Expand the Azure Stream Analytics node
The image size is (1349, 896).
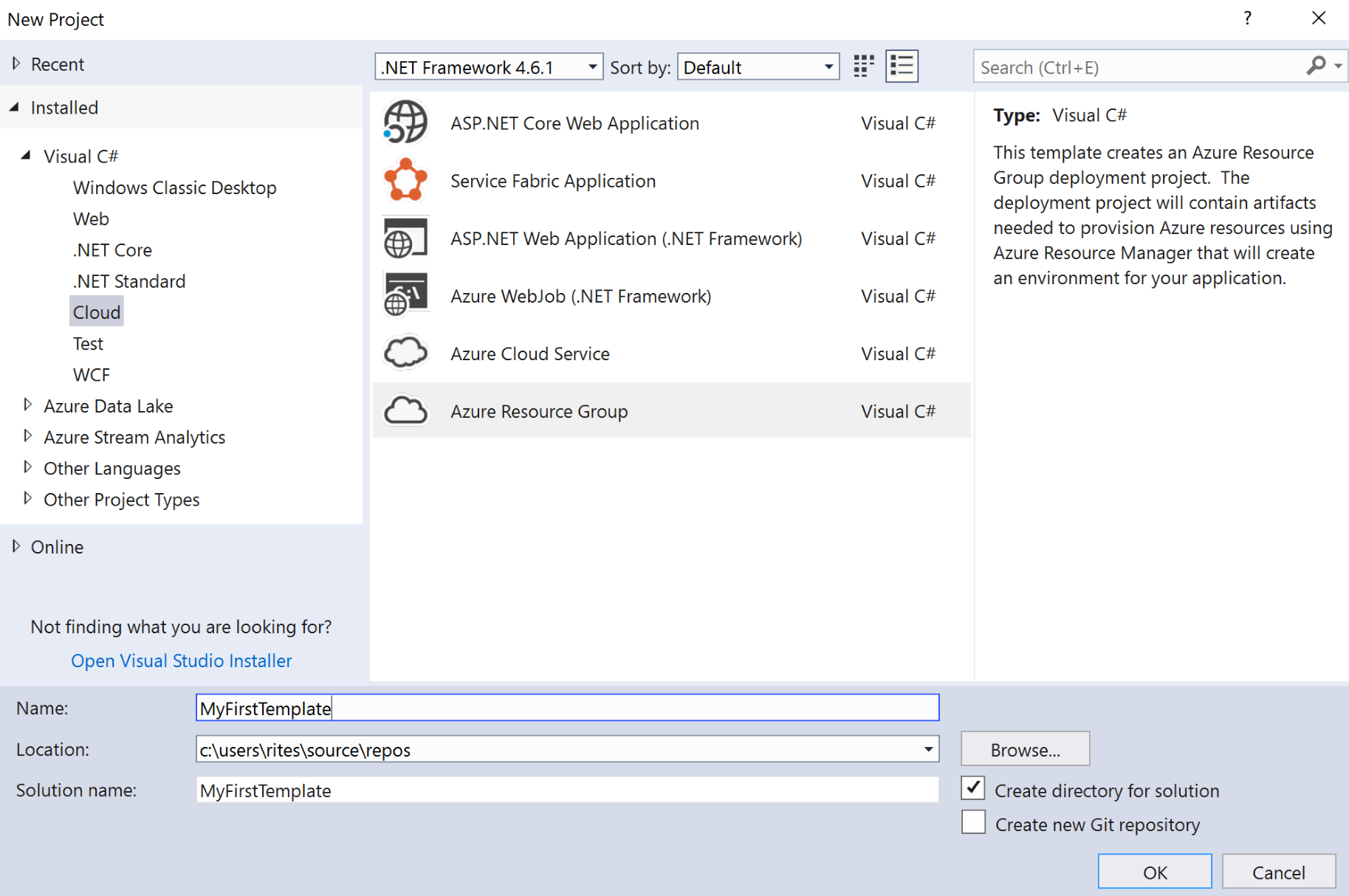click(x=28, y=436)
